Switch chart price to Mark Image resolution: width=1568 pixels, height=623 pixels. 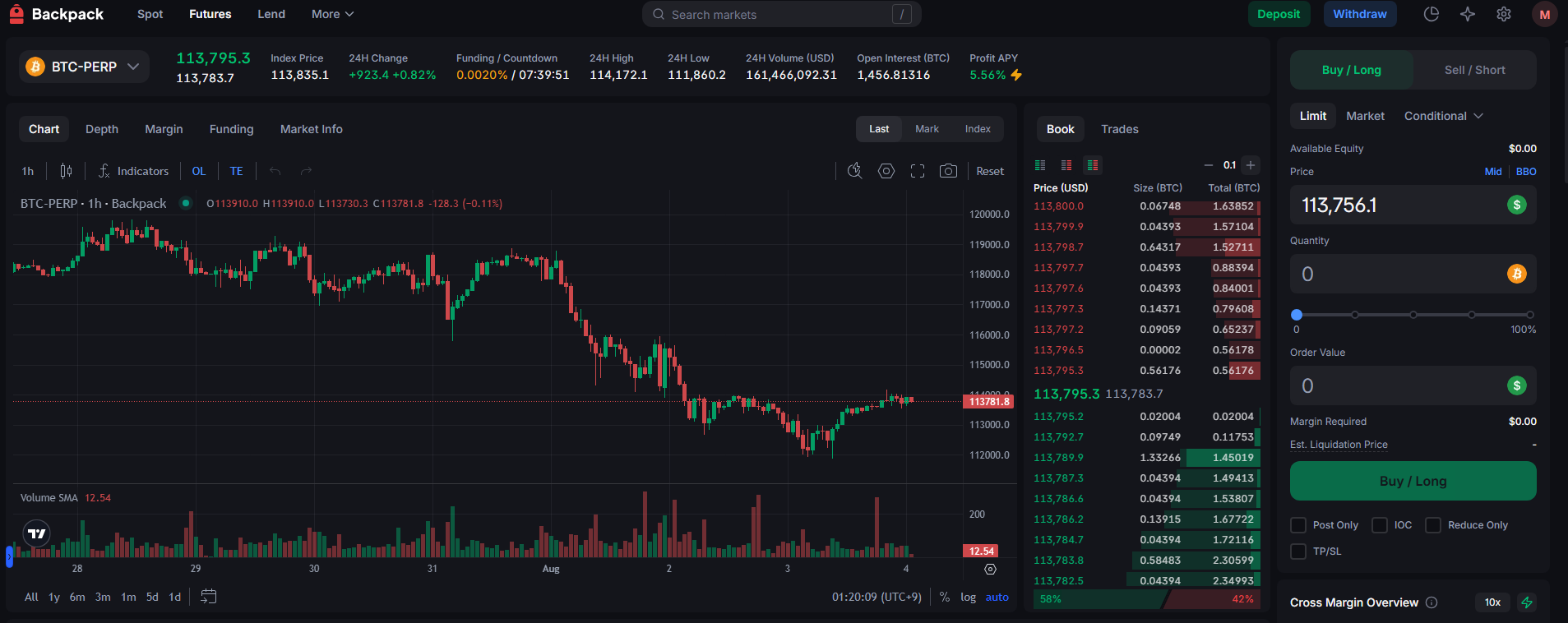927,129
